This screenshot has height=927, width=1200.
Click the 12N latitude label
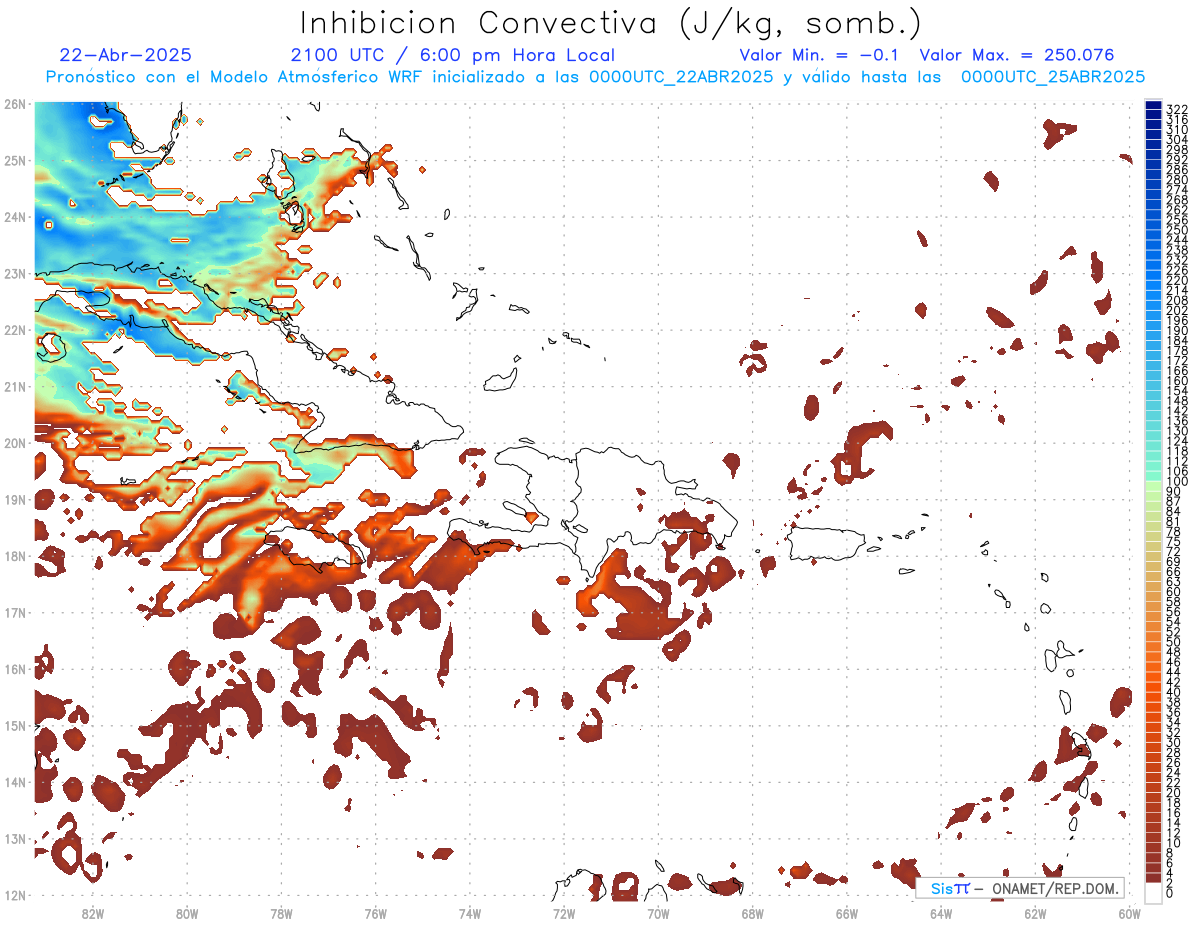(14, 895)
